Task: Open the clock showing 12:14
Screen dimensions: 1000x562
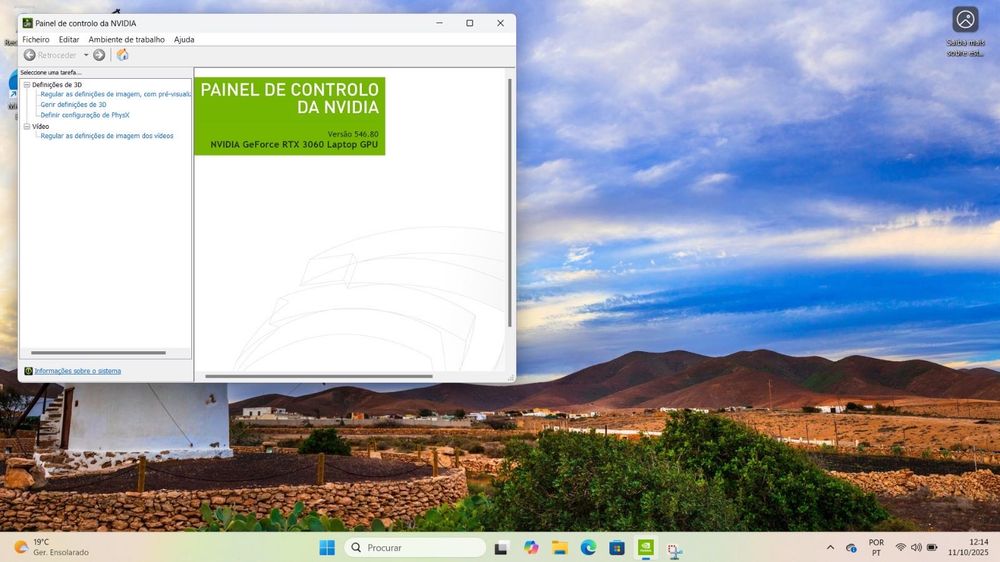Action: point(967,547)
